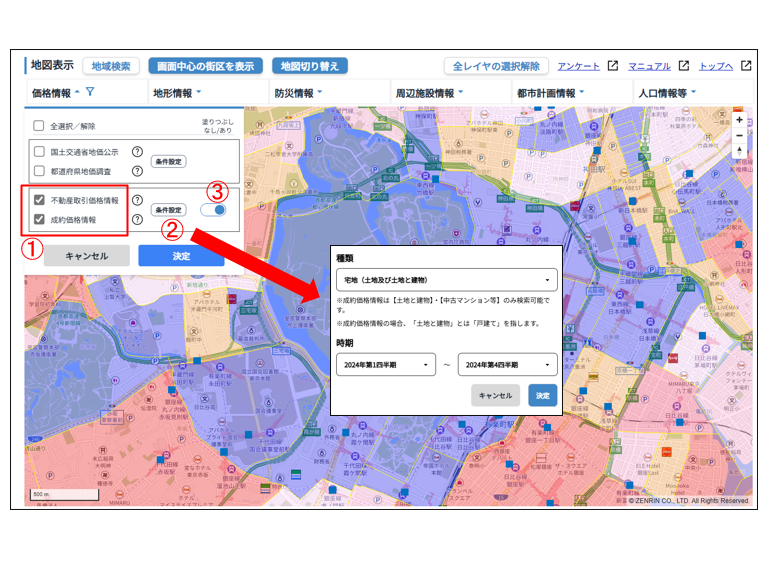The width and height of the screenshot is (768, 576).
Task: Open the マニュアル link
Action: click(649, 66)
